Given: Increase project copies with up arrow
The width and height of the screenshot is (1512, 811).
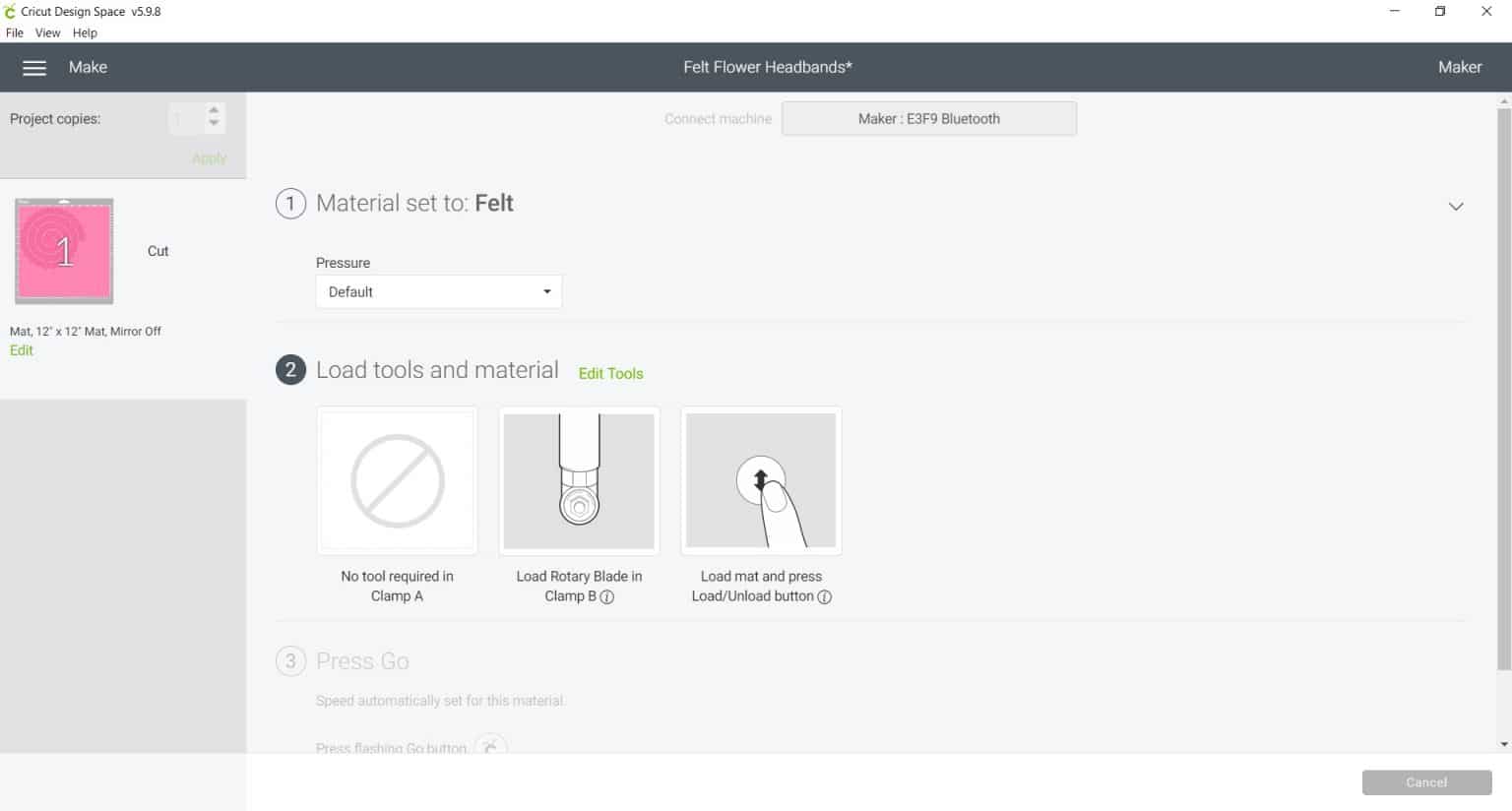Looking at the screenshot, I should [214, 110].
